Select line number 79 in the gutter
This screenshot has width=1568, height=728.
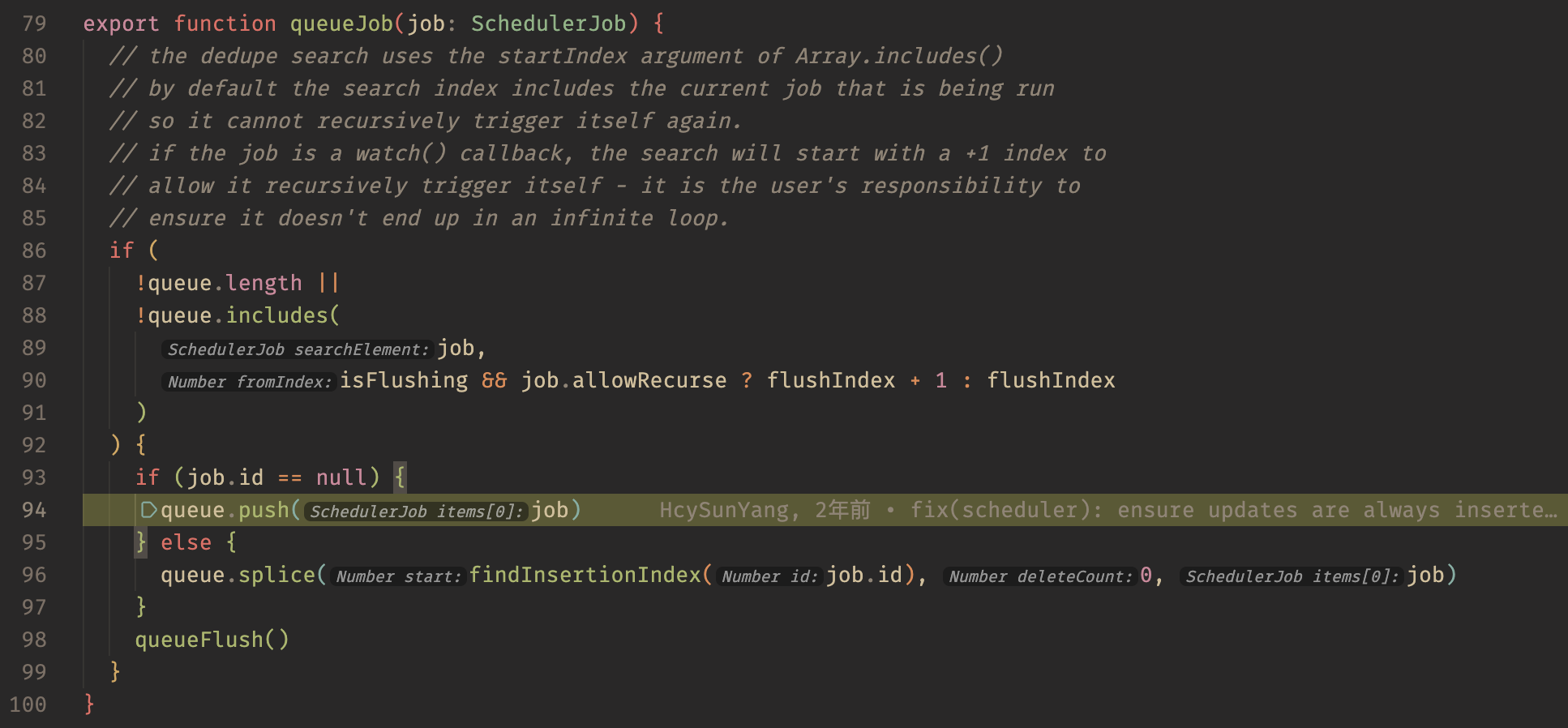(34, 24)
